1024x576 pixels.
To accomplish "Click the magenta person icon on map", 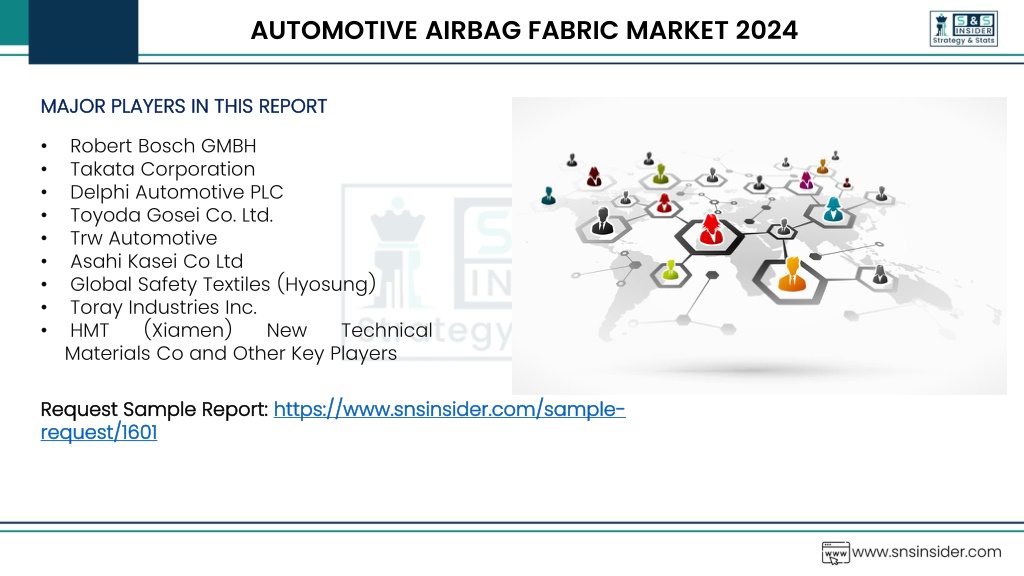I will pos(807,181).
